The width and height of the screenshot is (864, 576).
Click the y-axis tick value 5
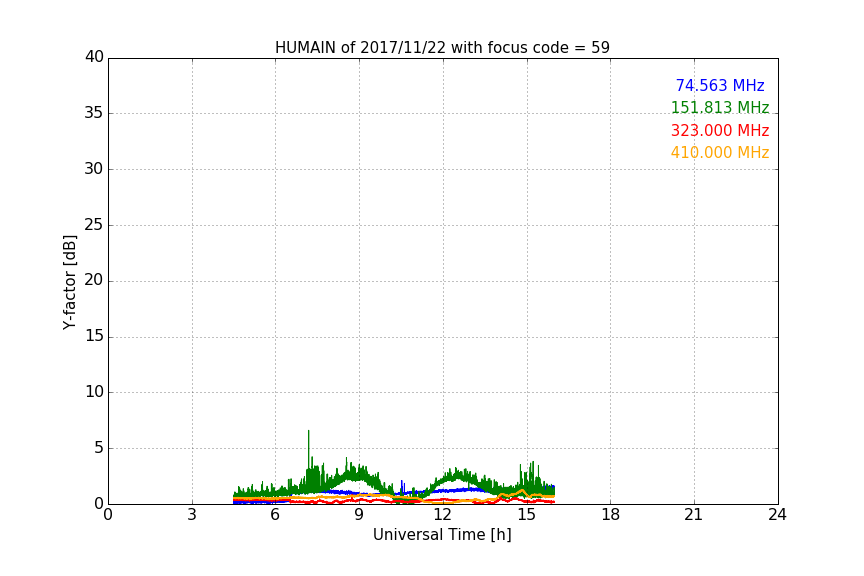click(x=99, y=448)
